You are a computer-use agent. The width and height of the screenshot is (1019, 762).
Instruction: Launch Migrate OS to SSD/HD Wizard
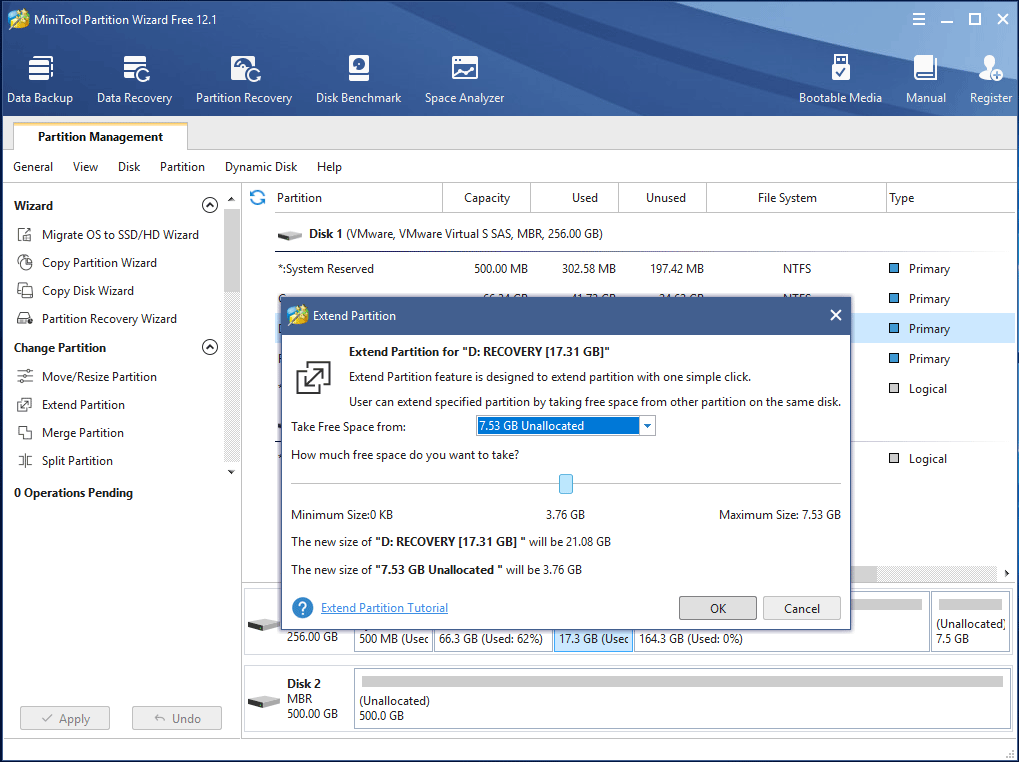coord(108,235)
